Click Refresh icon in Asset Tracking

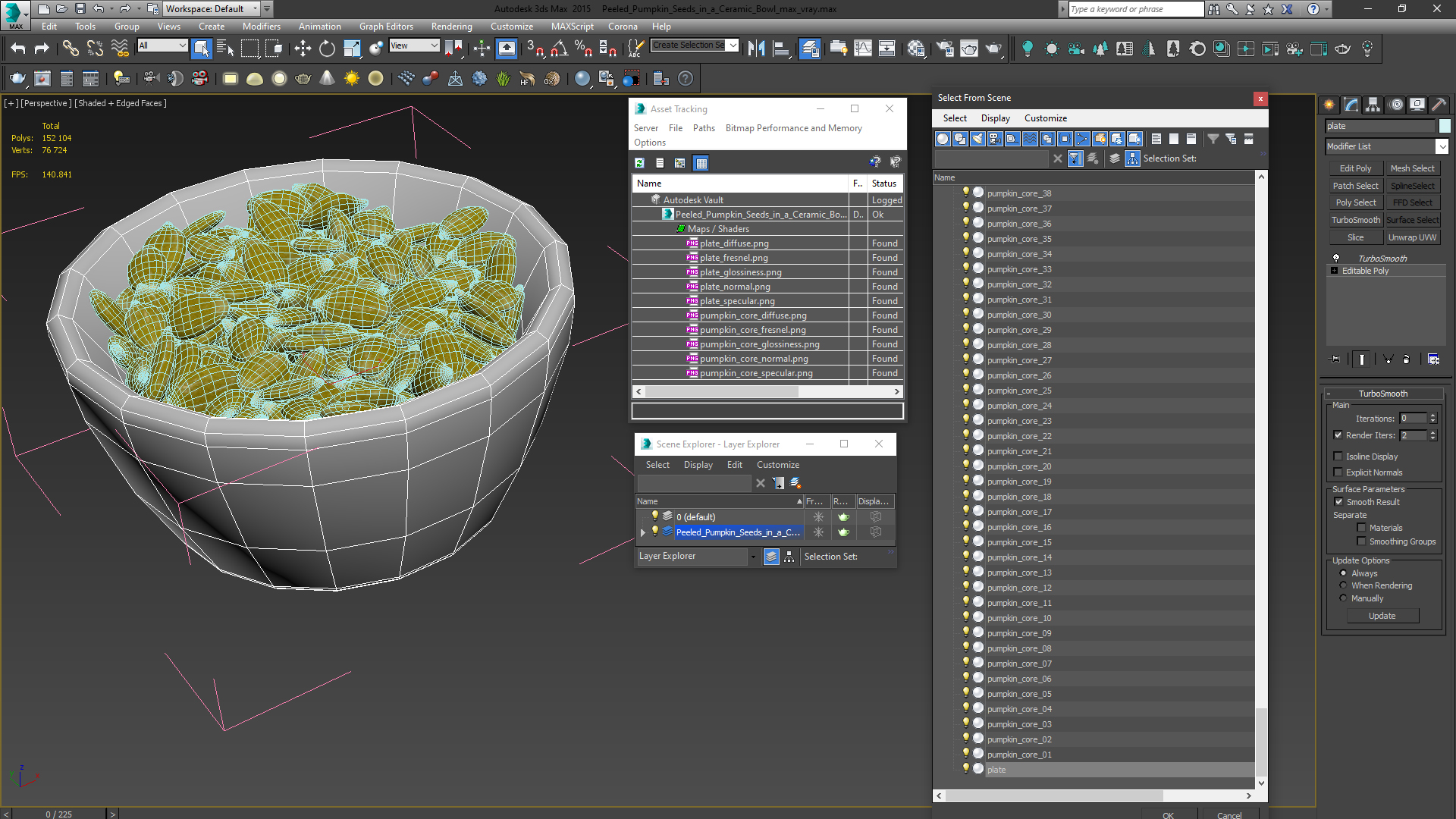(x=640, y=163)
